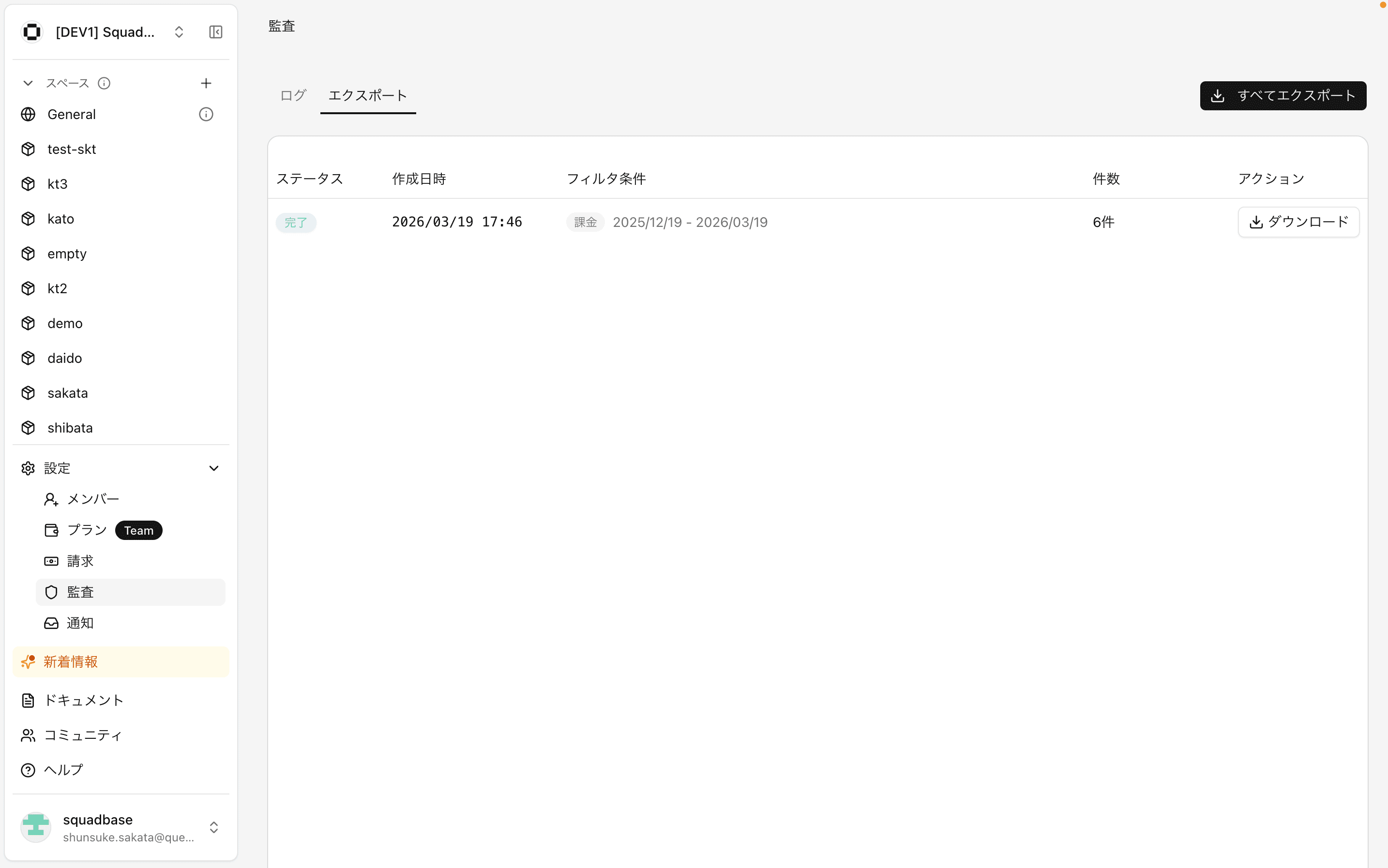
Task: Add a new space with the plus icon
Action: click(206, 83)
